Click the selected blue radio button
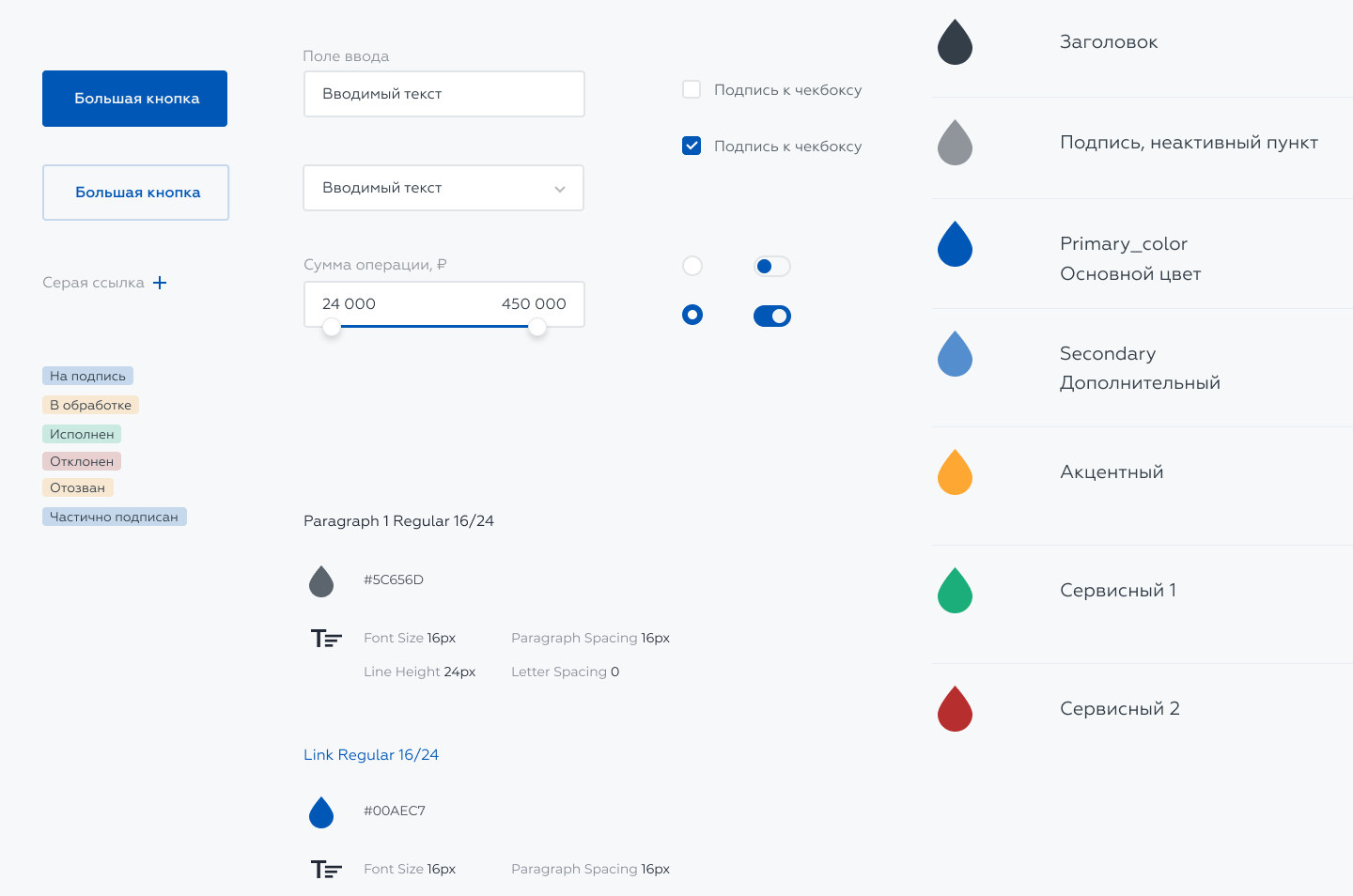 [692, 315]
